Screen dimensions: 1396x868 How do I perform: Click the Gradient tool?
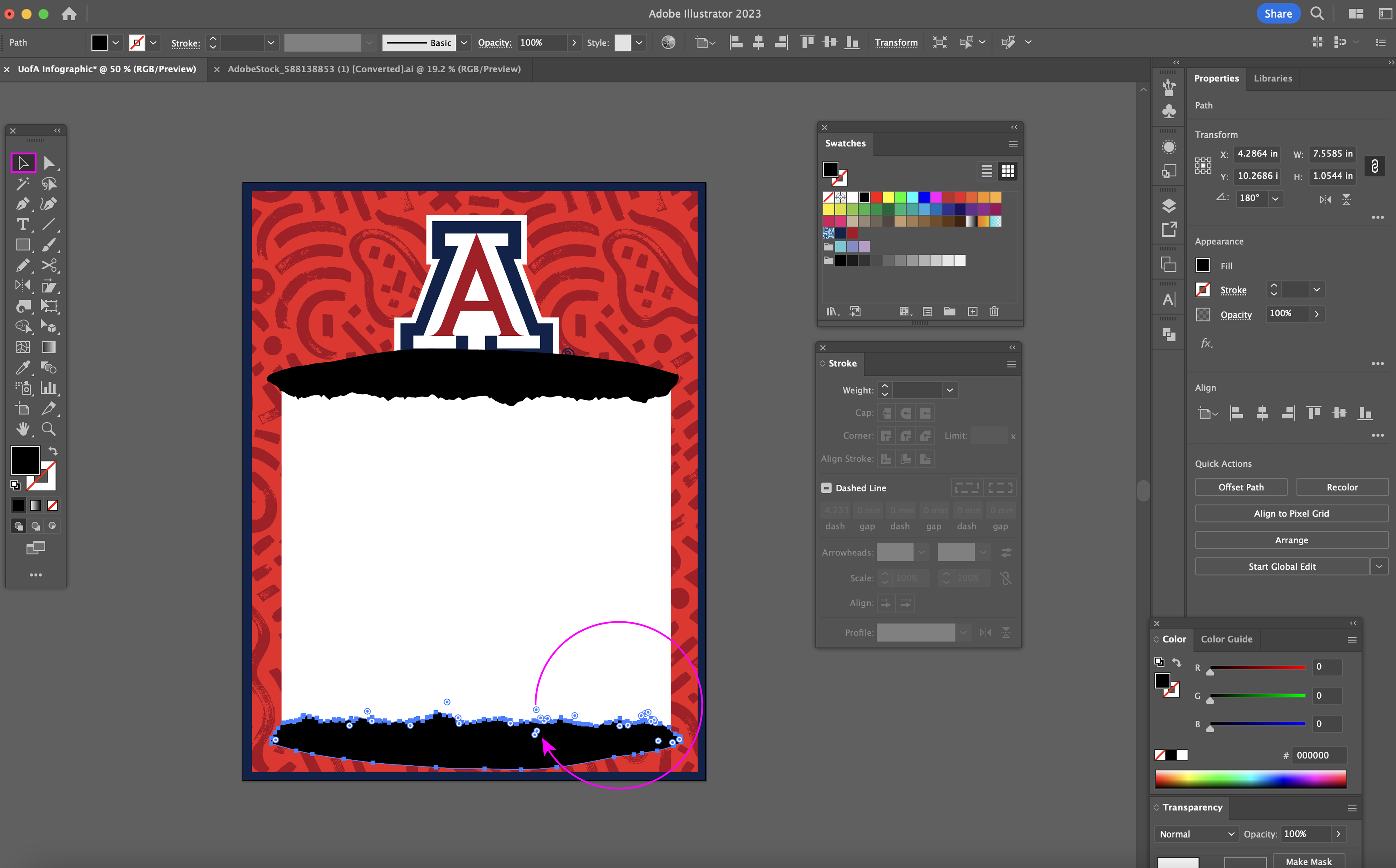coord(49,347)
